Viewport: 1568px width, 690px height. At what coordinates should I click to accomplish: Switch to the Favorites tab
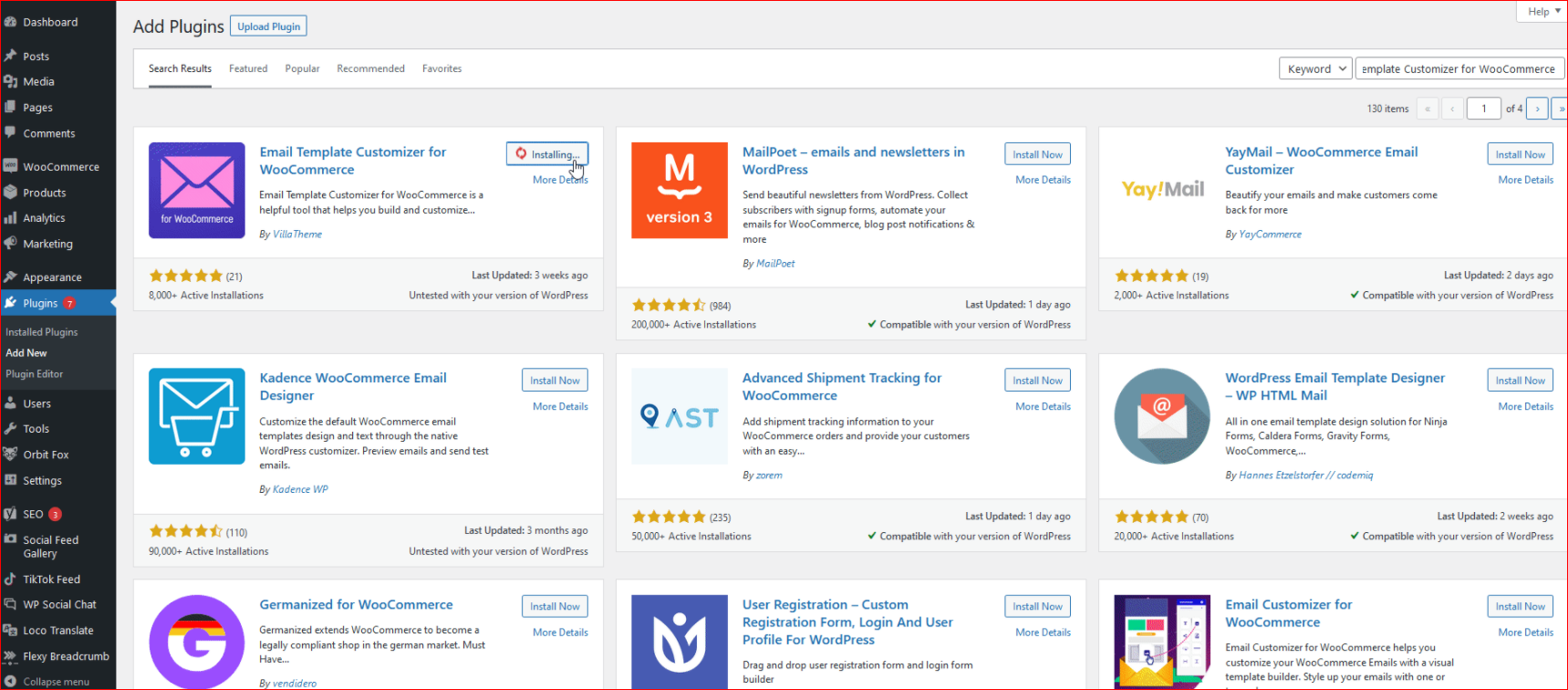click(441, 68)
